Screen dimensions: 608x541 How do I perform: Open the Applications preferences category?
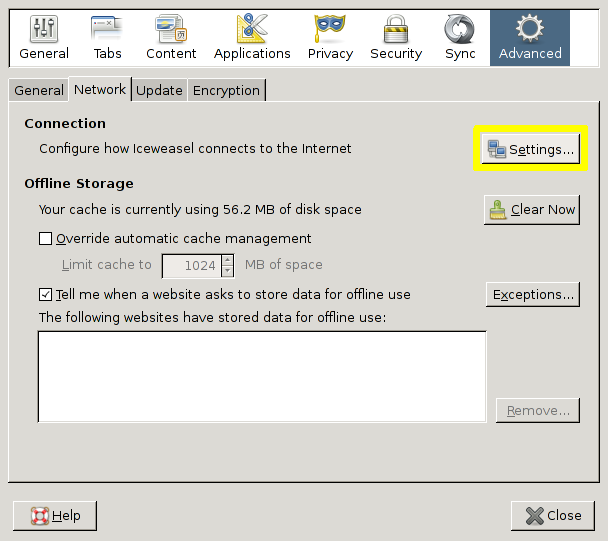252,38
